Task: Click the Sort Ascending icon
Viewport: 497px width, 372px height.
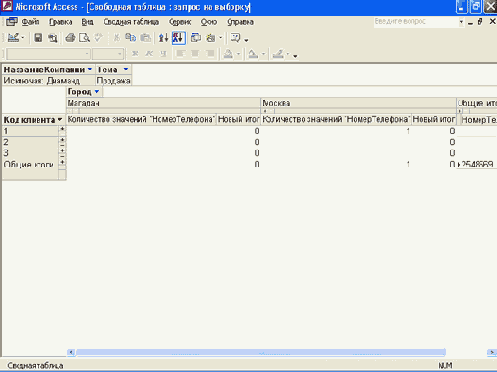Action: [x=163, y=38]
